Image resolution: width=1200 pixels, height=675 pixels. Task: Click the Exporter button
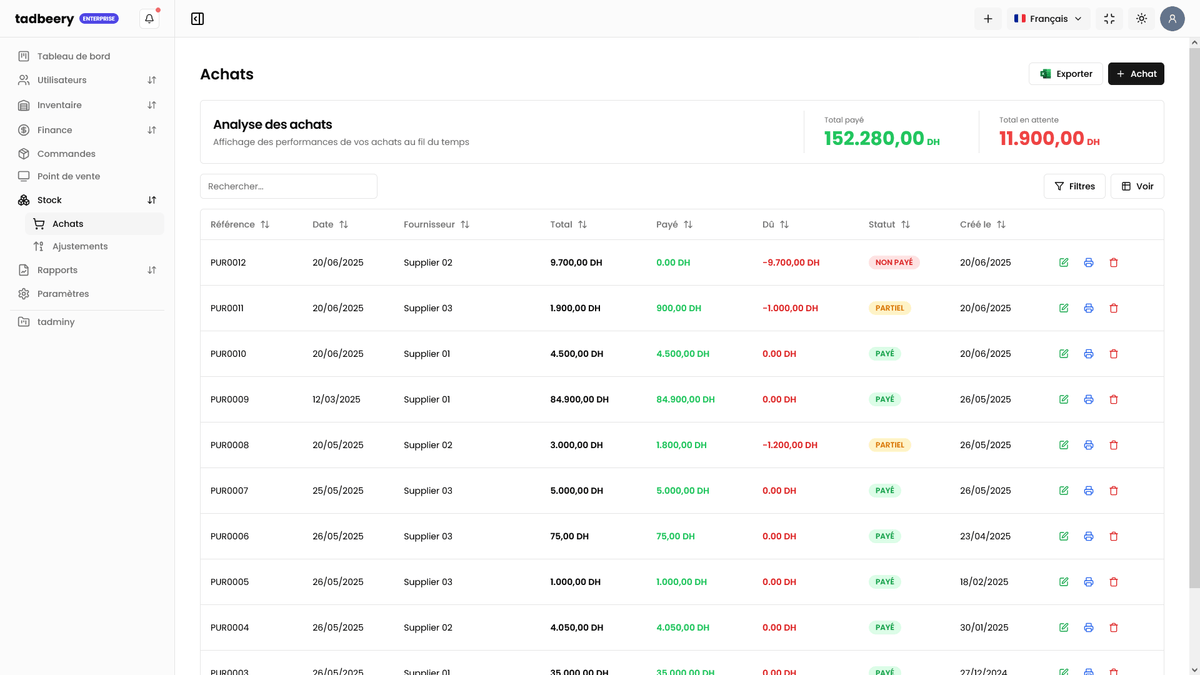coord(1065,74)
